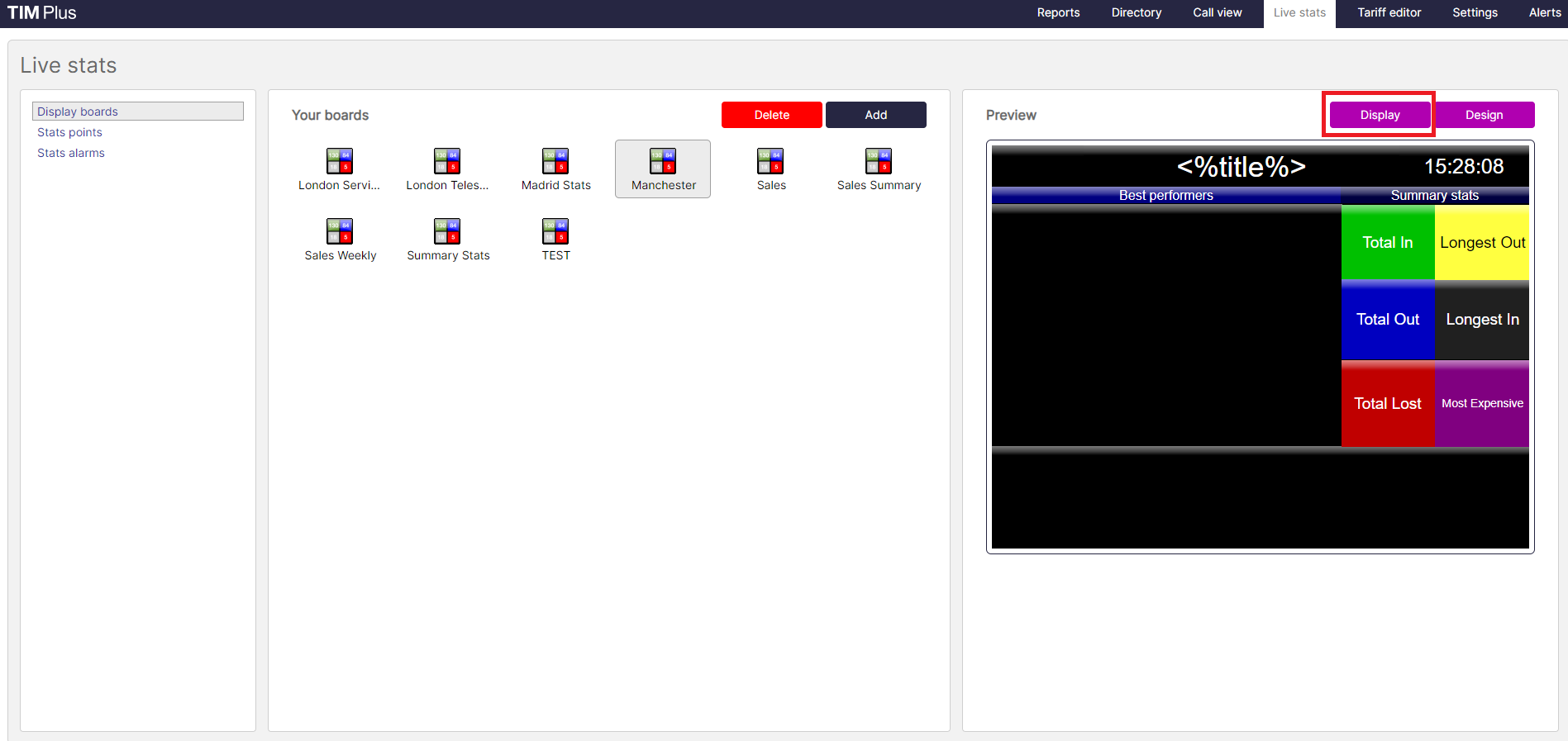
Task: Click the yellow Longest Out tile
Action: 1482,242
